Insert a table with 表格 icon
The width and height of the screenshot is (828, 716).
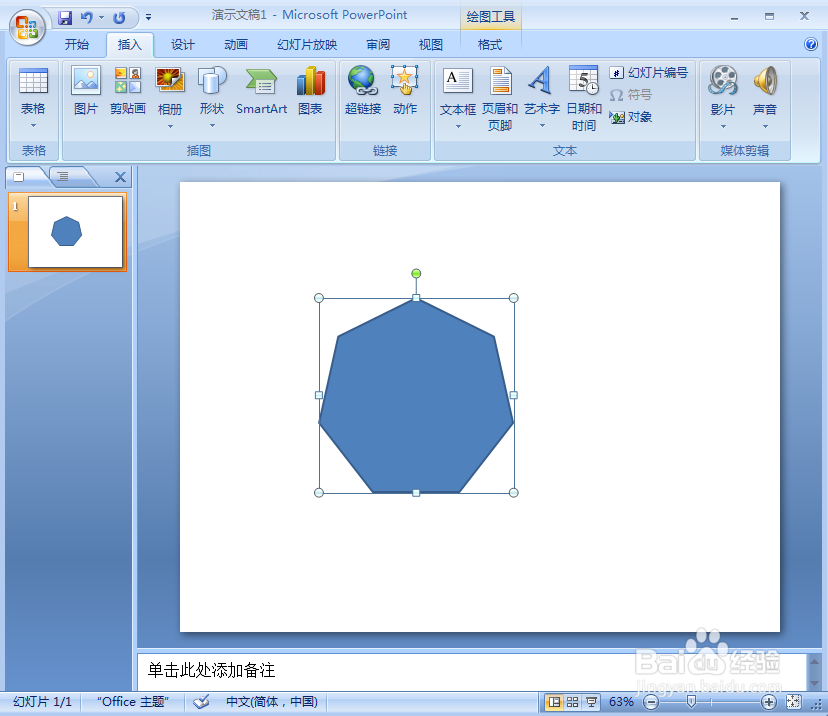tap(33, 91)
